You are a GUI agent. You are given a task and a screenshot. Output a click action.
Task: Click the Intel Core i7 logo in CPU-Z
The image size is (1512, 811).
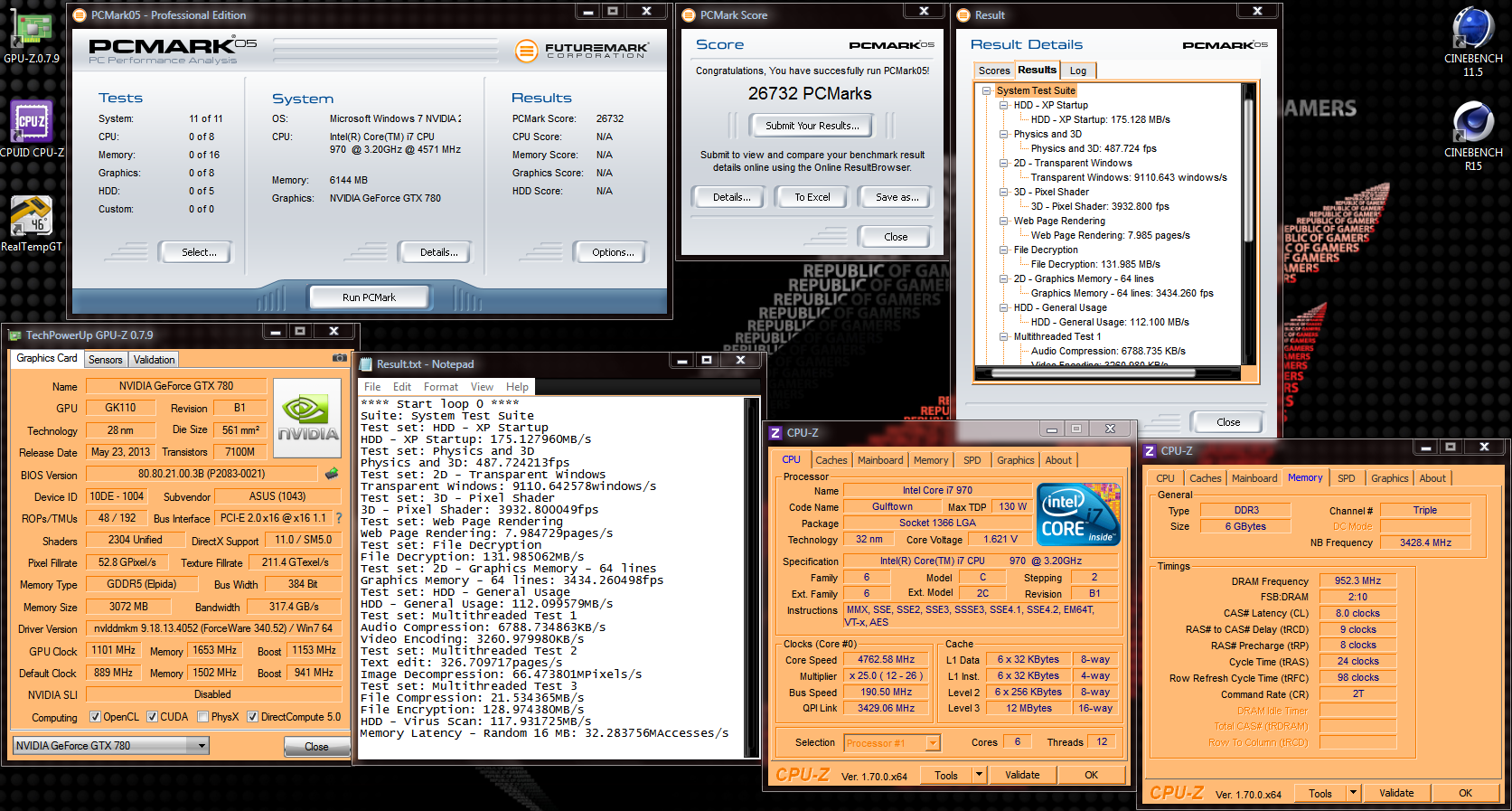[1079, 514]
